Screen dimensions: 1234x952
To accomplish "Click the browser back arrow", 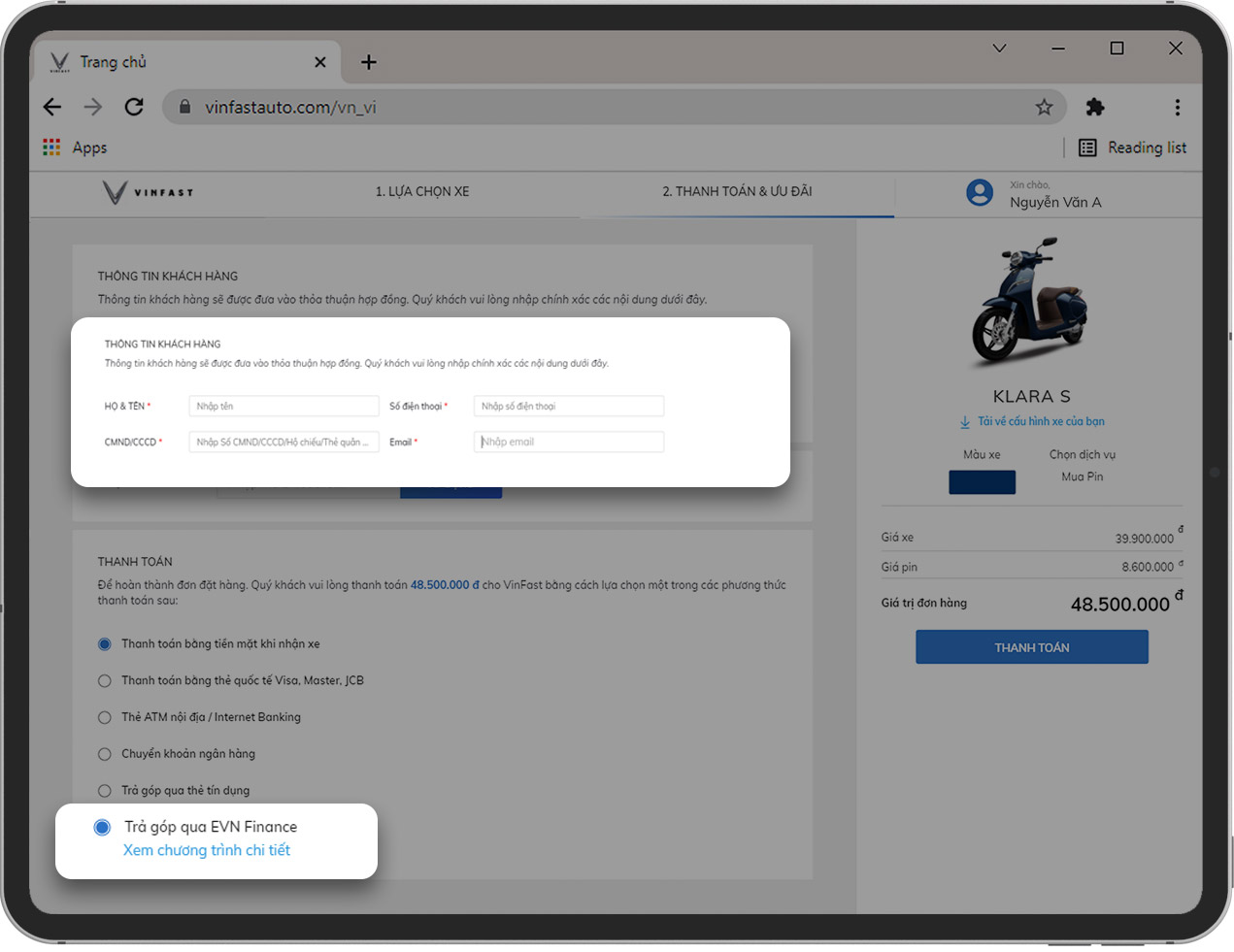I will [x=52, y=107].
